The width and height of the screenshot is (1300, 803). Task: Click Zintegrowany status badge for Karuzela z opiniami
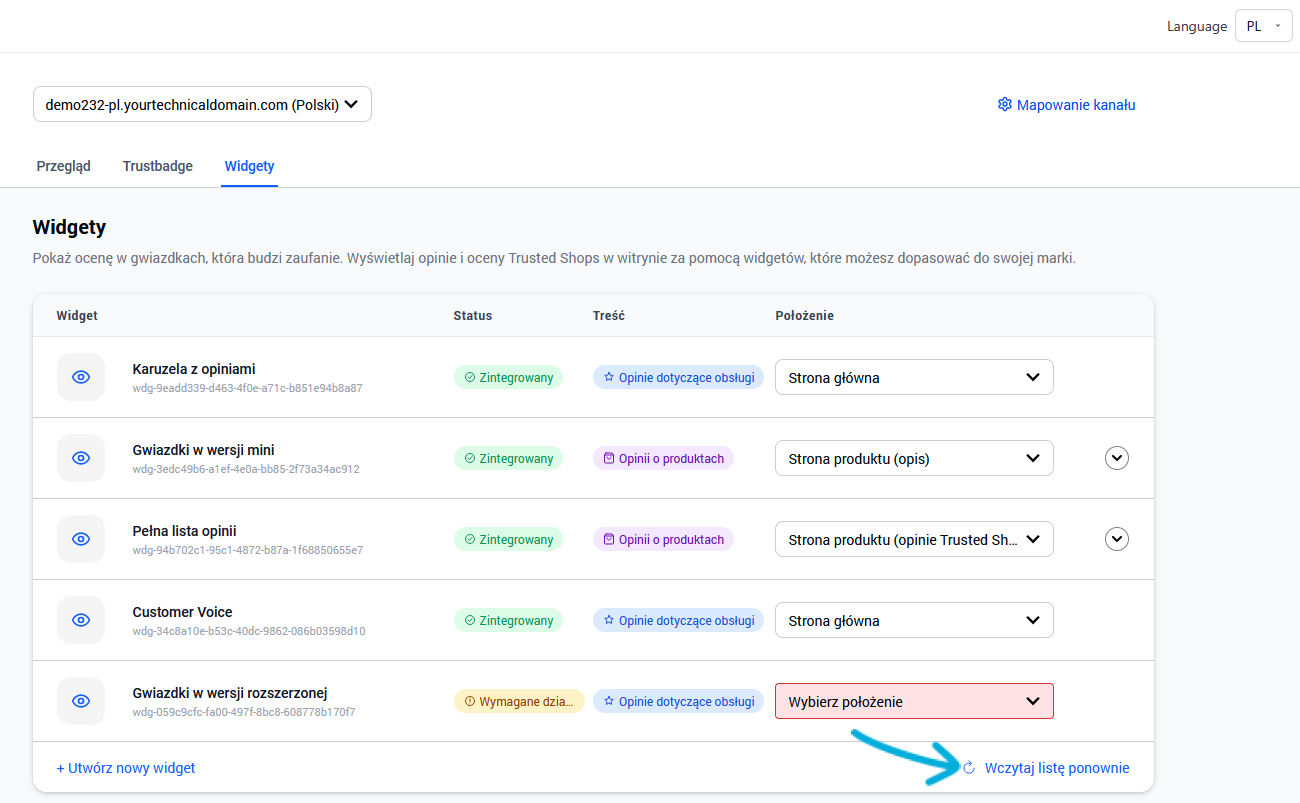click(x=508, y=377)
